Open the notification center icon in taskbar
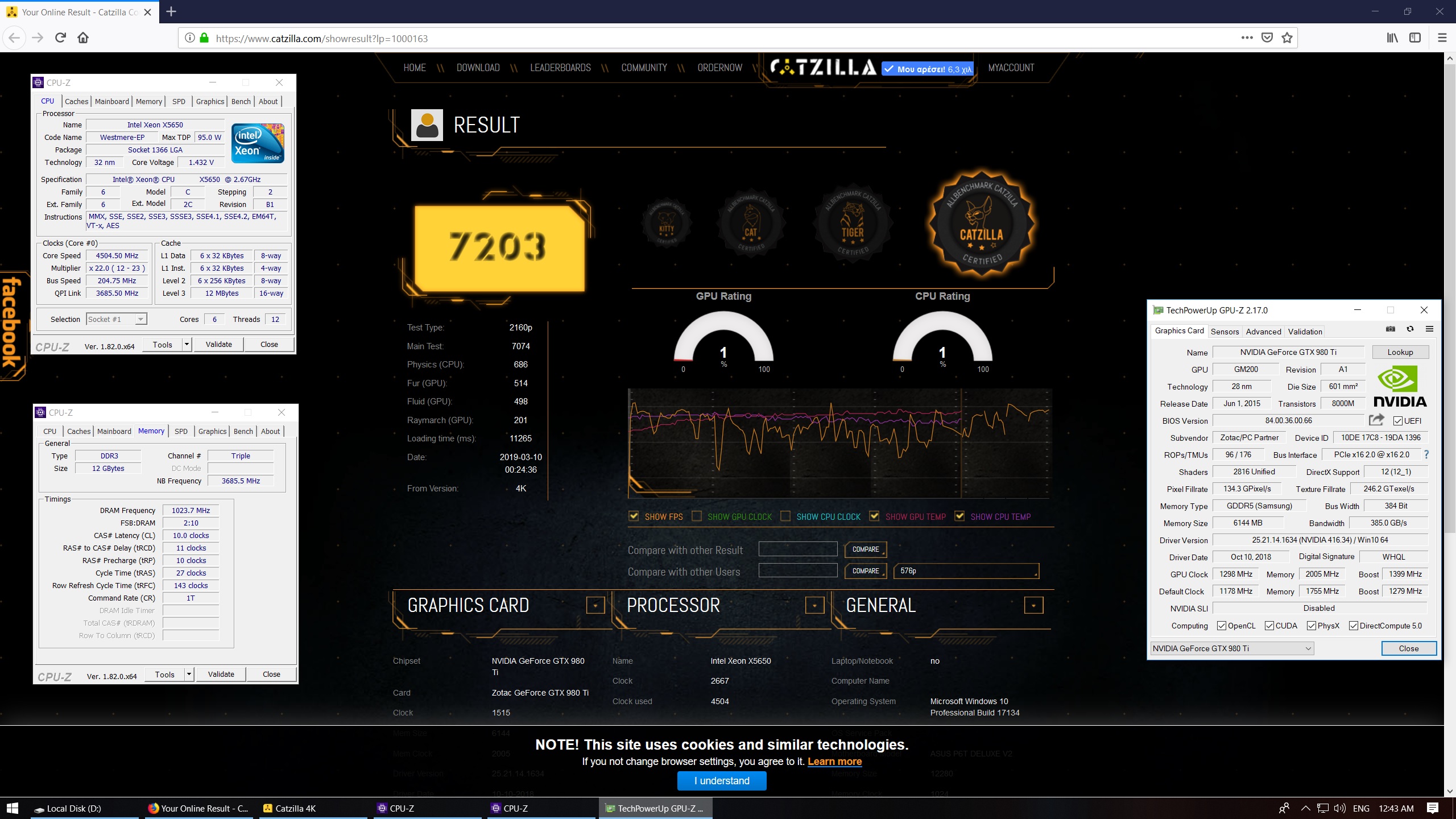The width and height of the screenshot is (1456, 819). coord(1433,808)
